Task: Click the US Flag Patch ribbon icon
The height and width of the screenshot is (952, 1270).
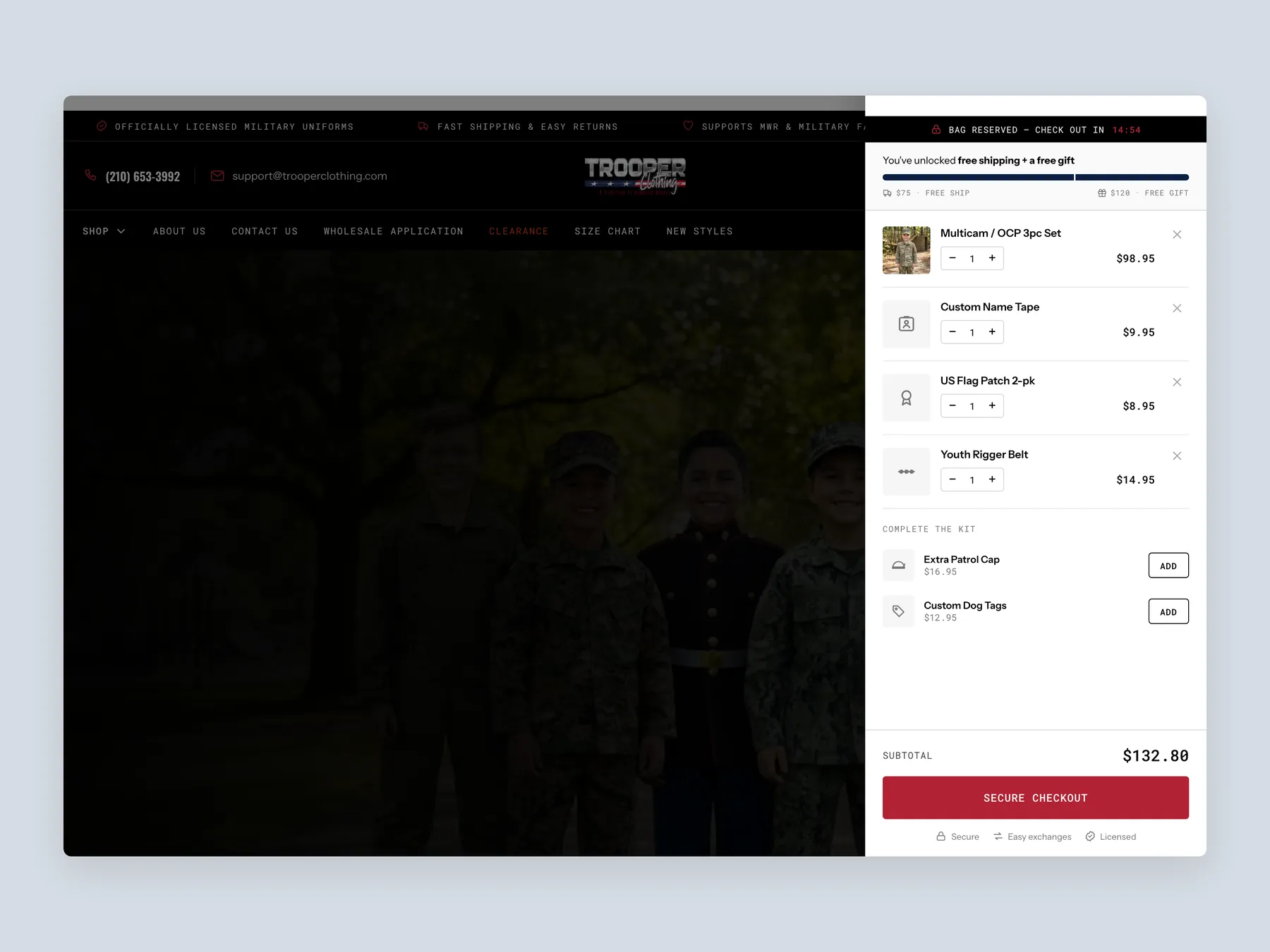Action: pyautogui.click(x=907, y=398)
